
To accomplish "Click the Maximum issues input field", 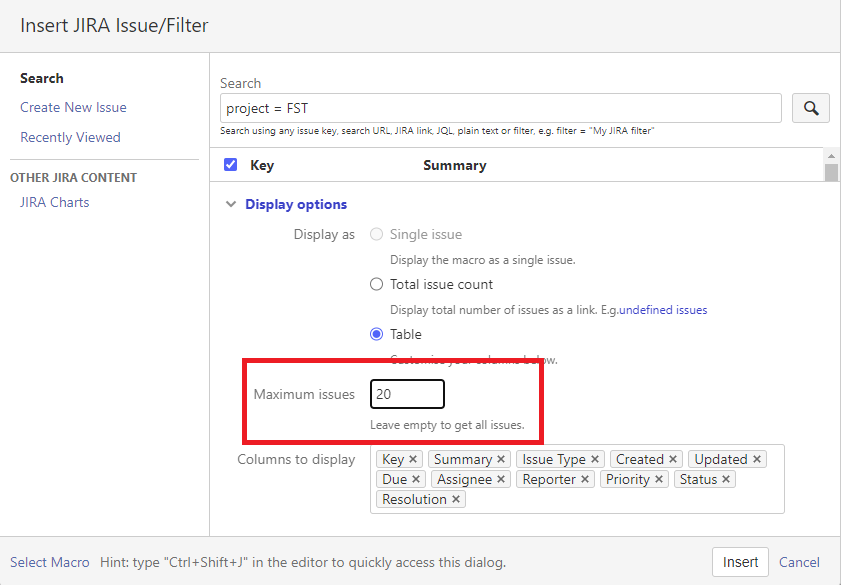I will click(407, 394).
